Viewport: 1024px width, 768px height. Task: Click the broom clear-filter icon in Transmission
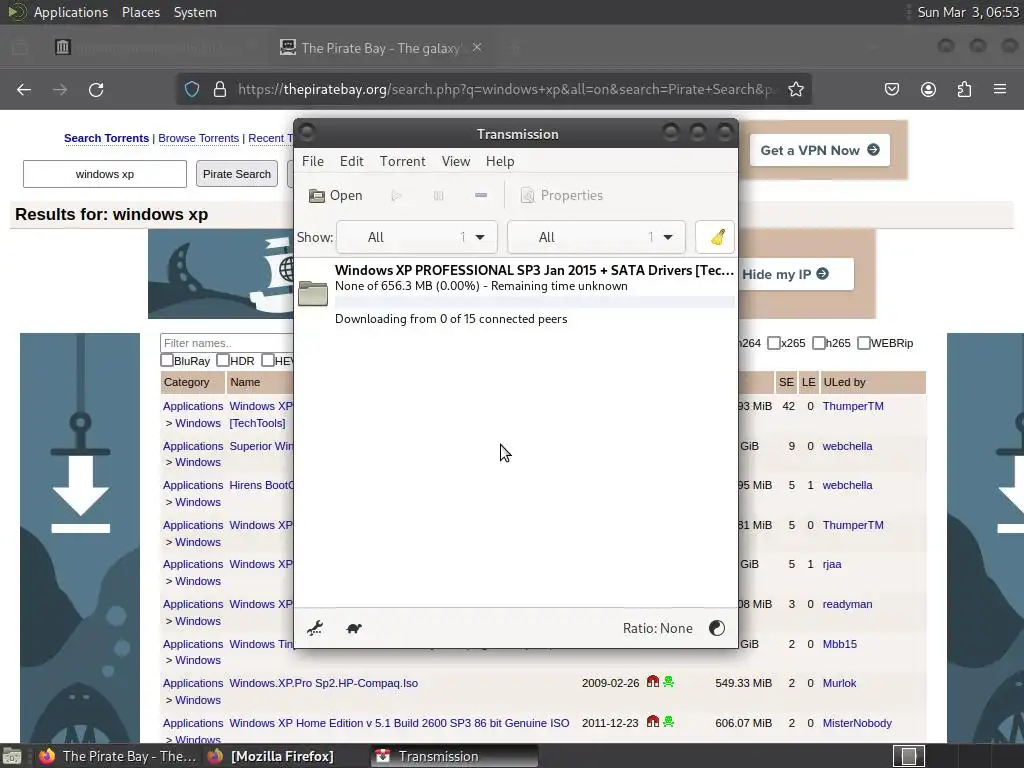(715, 237)
